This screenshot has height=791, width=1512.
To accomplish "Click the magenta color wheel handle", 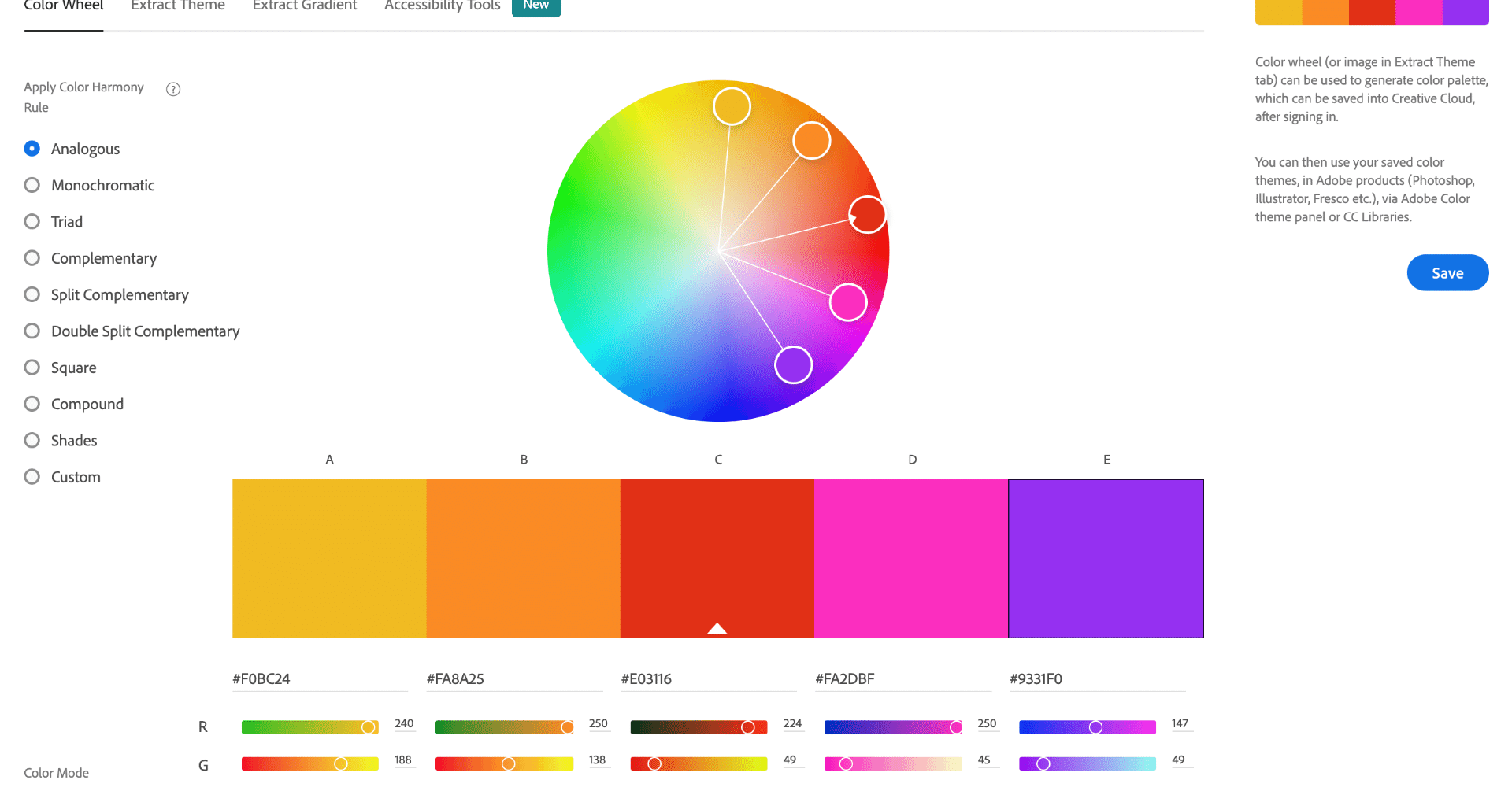I will coord(848,302).
